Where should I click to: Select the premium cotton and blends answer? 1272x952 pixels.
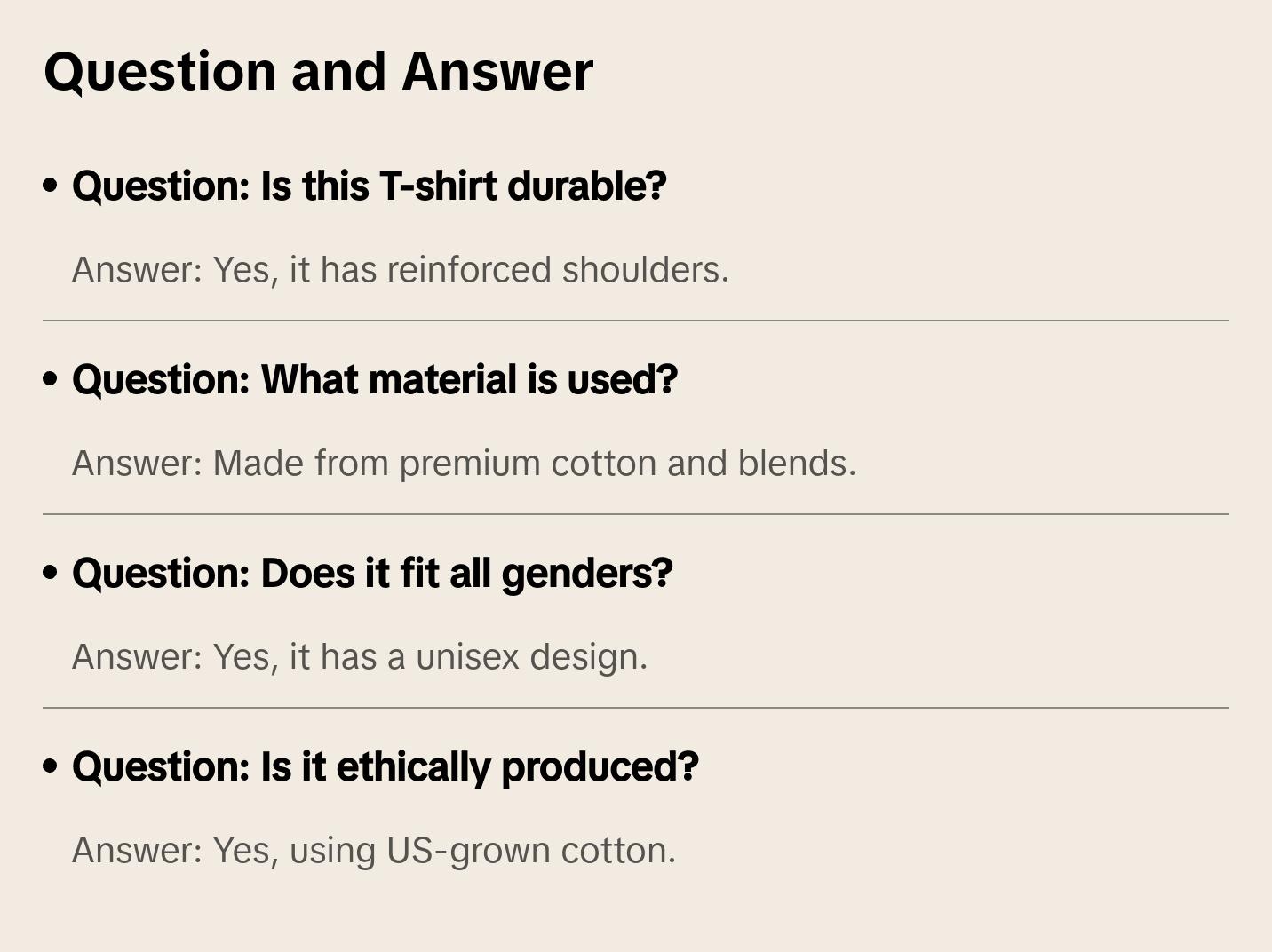(464, 464)
